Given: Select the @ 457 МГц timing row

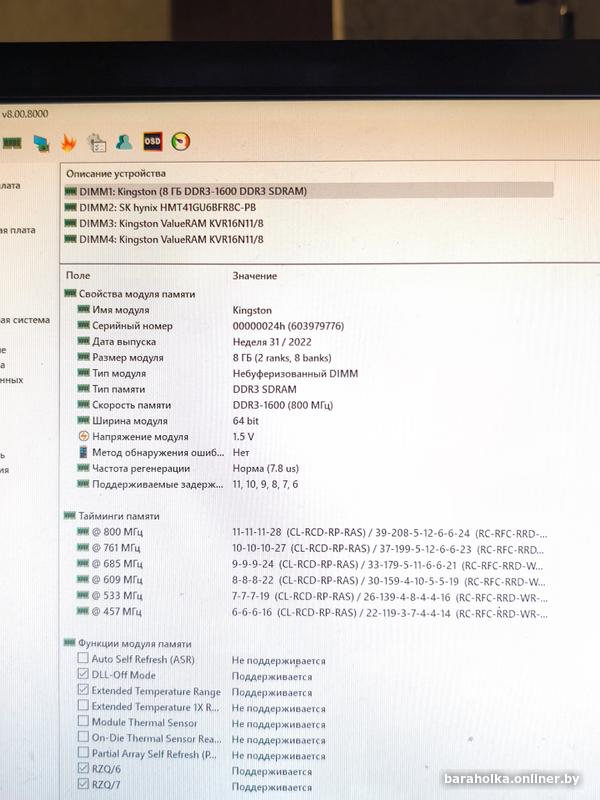Looking at the screenshot, I should point(312,611).
